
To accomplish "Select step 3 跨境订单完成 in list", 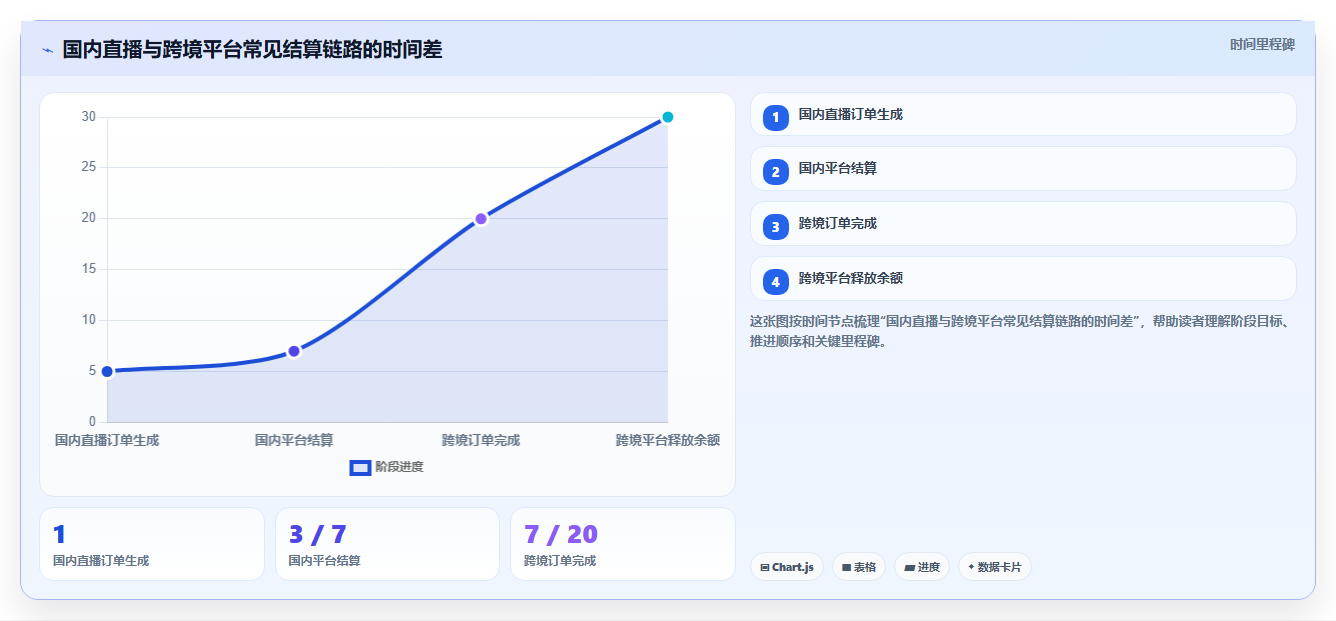I will tap(1023, 224).
